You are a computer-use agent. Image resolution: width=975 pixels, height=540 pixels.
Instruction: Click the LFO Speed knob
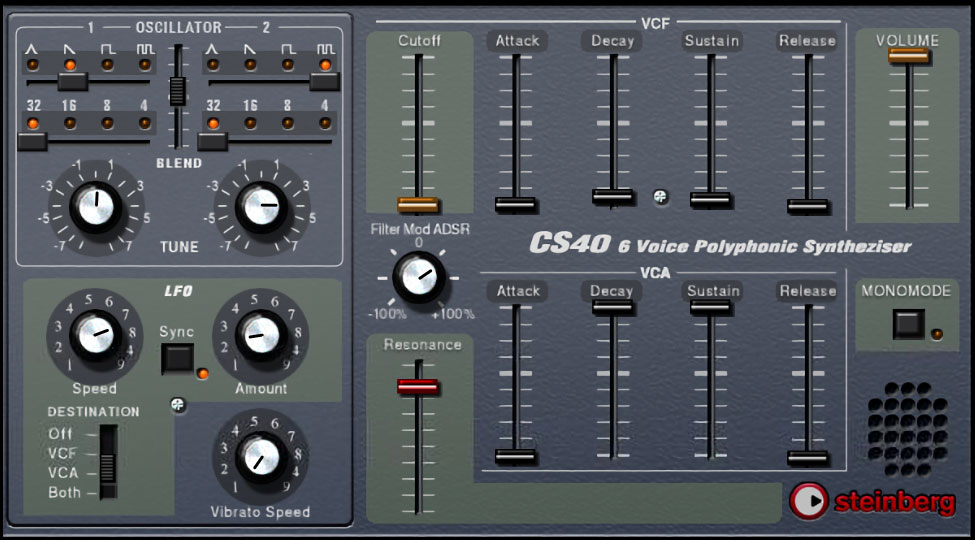95,335
